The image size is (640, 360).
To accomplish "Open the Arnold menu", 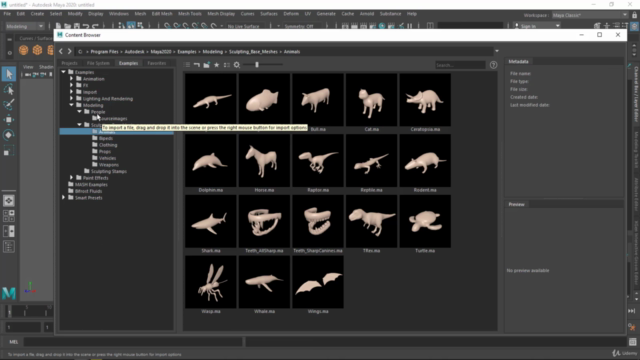I will pyautogui.click(x=367, y=13).
